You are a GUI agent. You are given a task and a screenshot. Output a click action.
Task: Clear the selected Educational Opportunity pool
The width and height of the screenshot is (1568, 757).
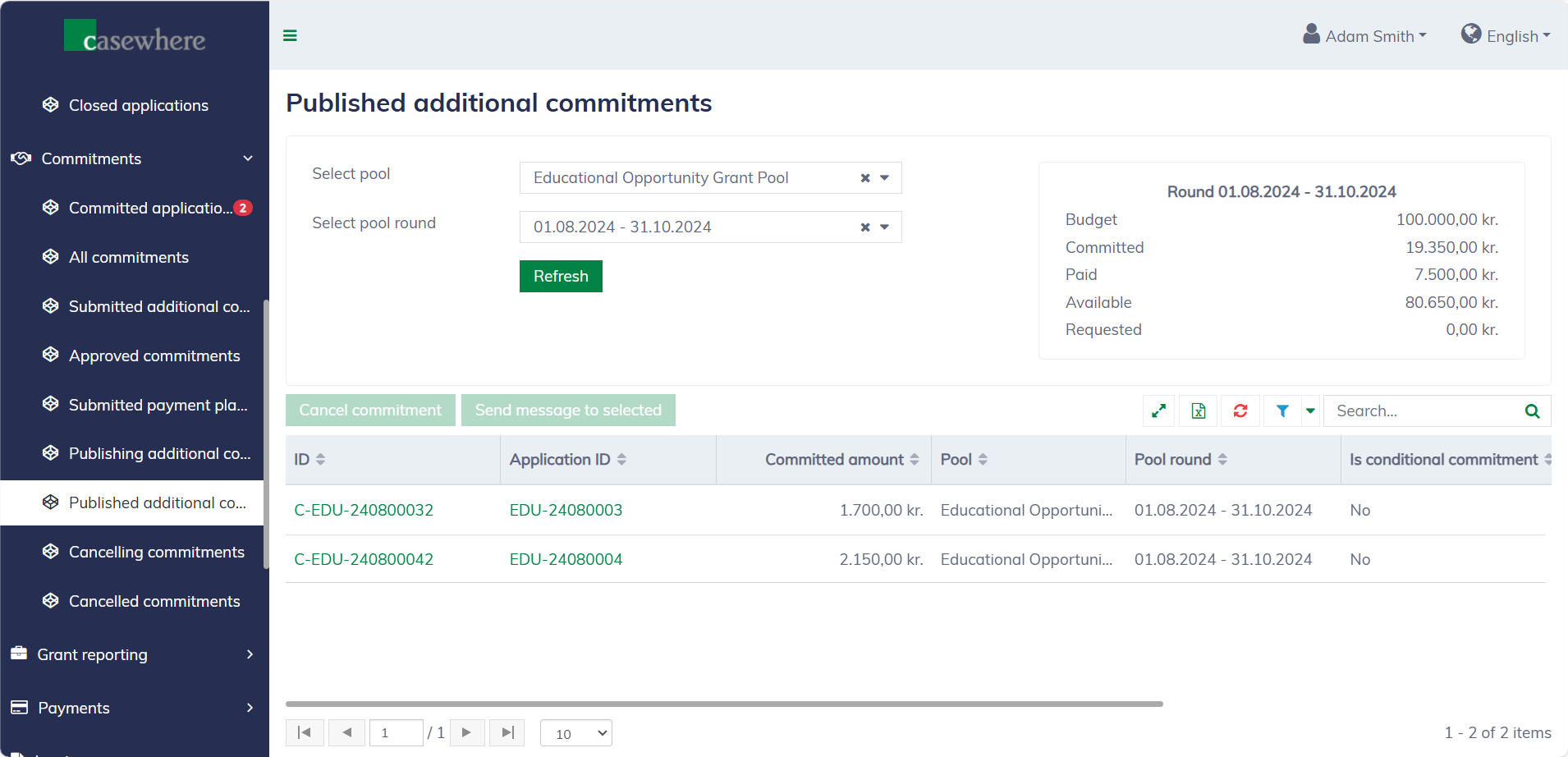[864, 178]
